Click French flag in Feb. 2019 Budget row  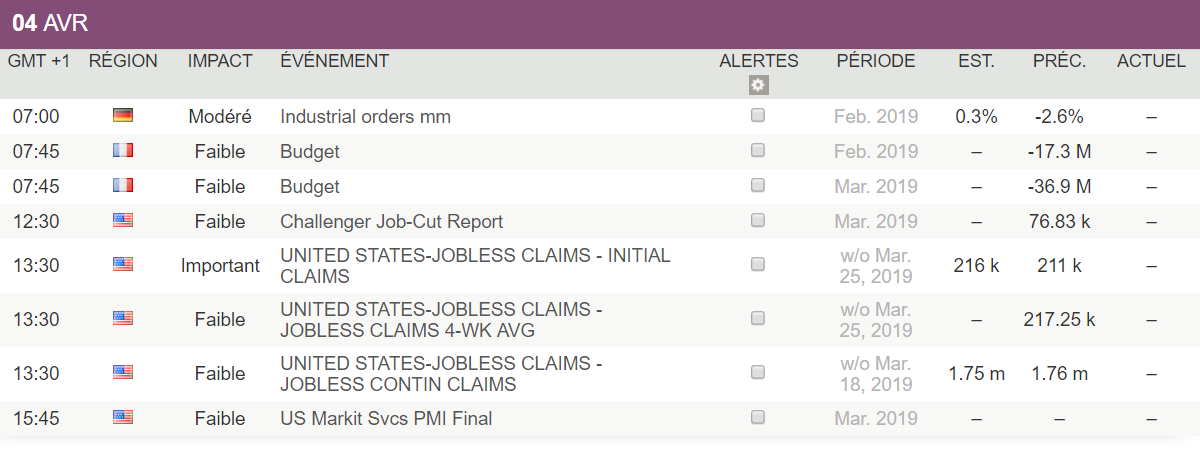(x=123, y=151)
